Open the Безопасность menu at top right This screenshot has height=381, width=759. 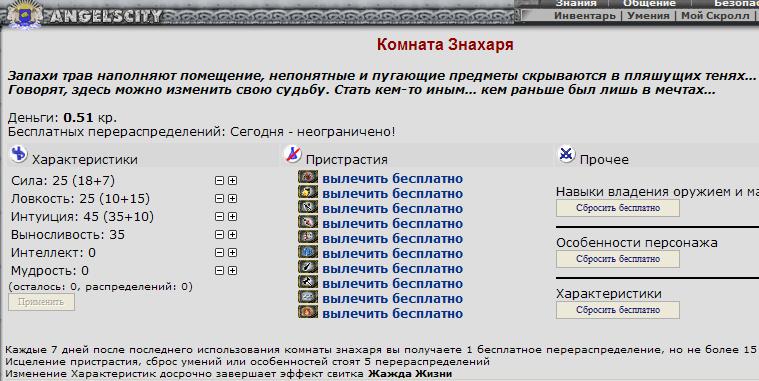coord(736,3)
